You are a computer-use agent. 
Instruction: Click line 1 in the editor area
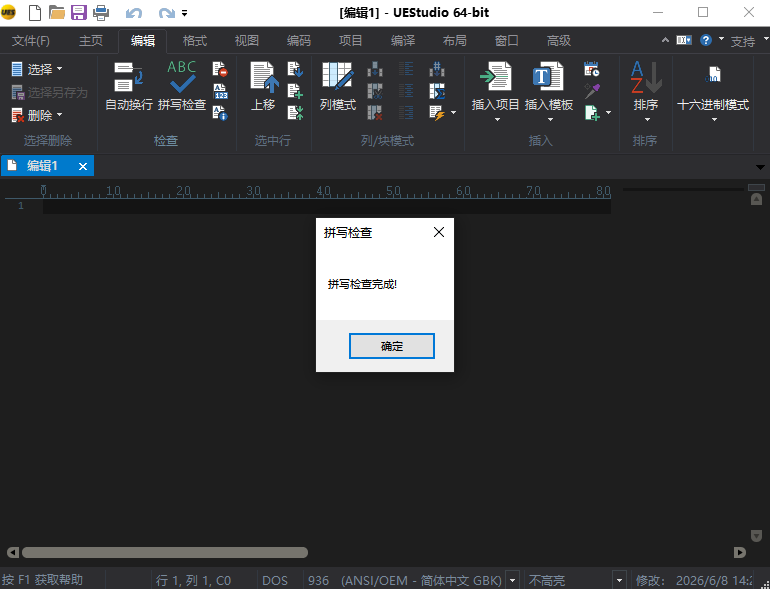tap(327, 206)
